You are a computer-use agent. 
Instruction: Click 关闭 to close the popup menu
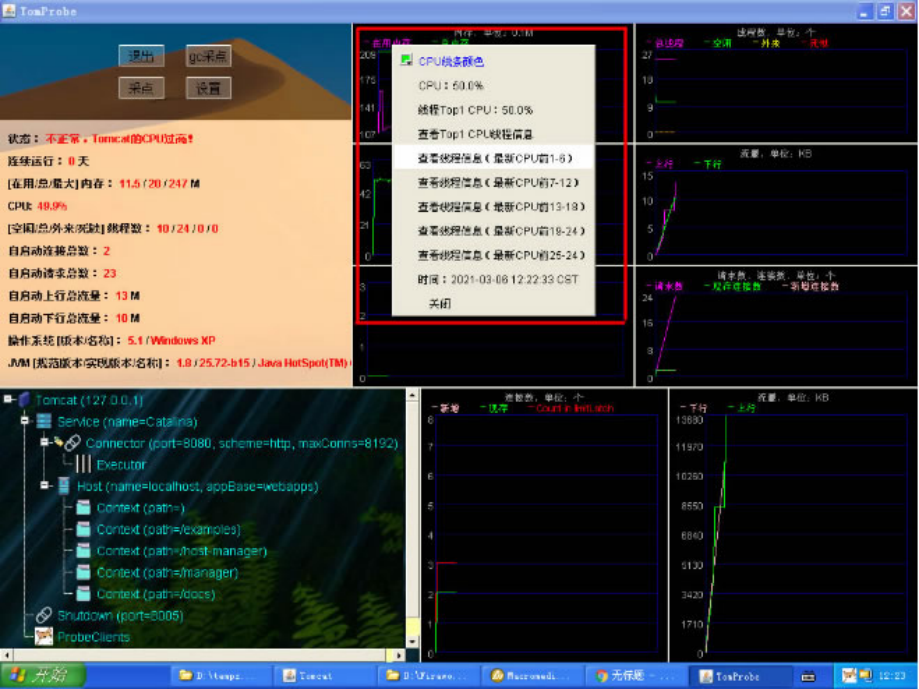point(493,303)
